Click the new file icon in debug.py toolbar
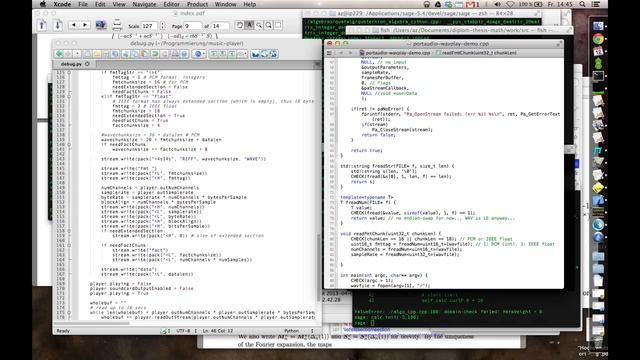 pyautogui.click(x=88, y=54)
